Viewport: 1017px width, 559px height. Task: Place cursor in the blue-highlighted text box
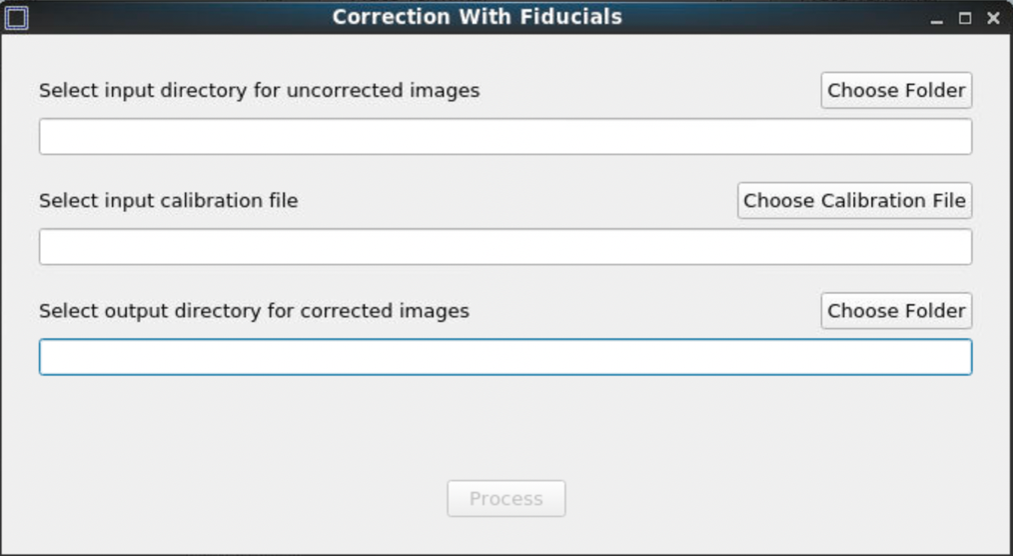pyautogui.click(x=505, y=357)
